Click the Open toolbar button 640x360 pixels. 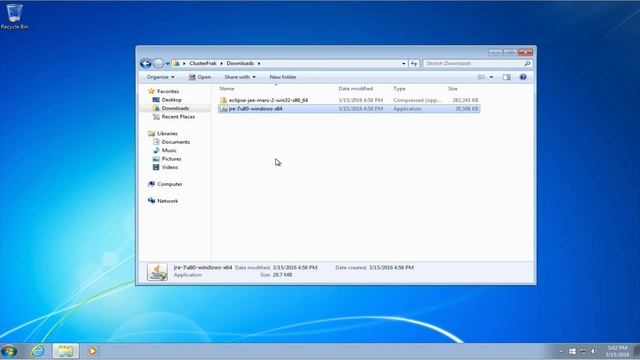(200, 77)
